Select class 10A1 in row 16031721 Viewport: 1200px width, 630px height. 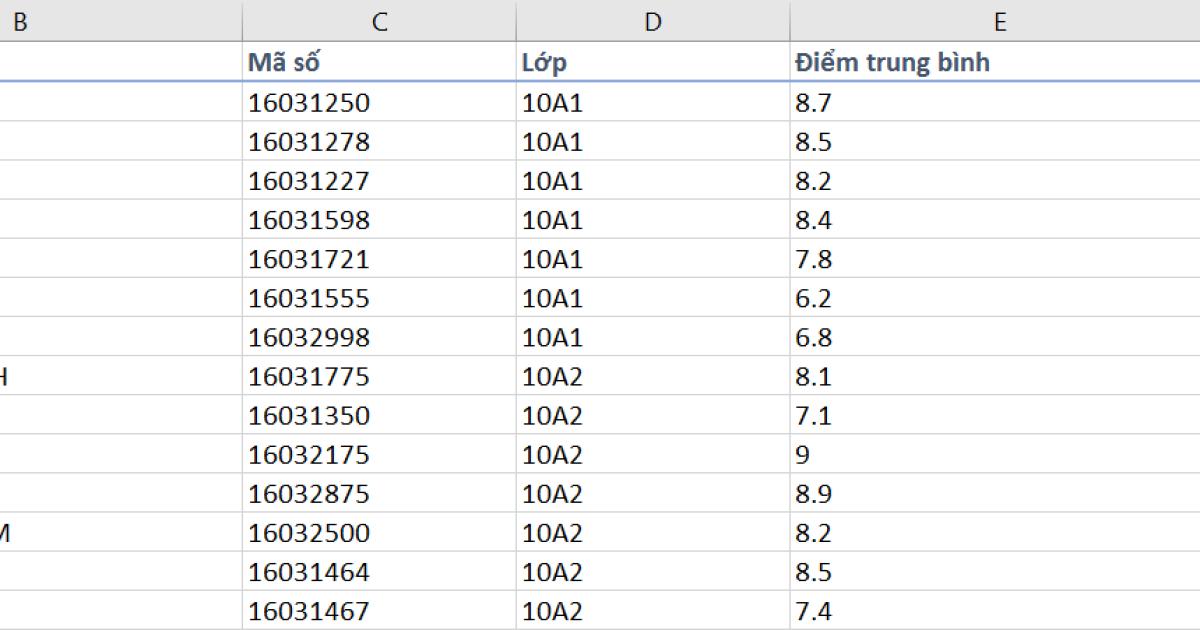[653, 258]
